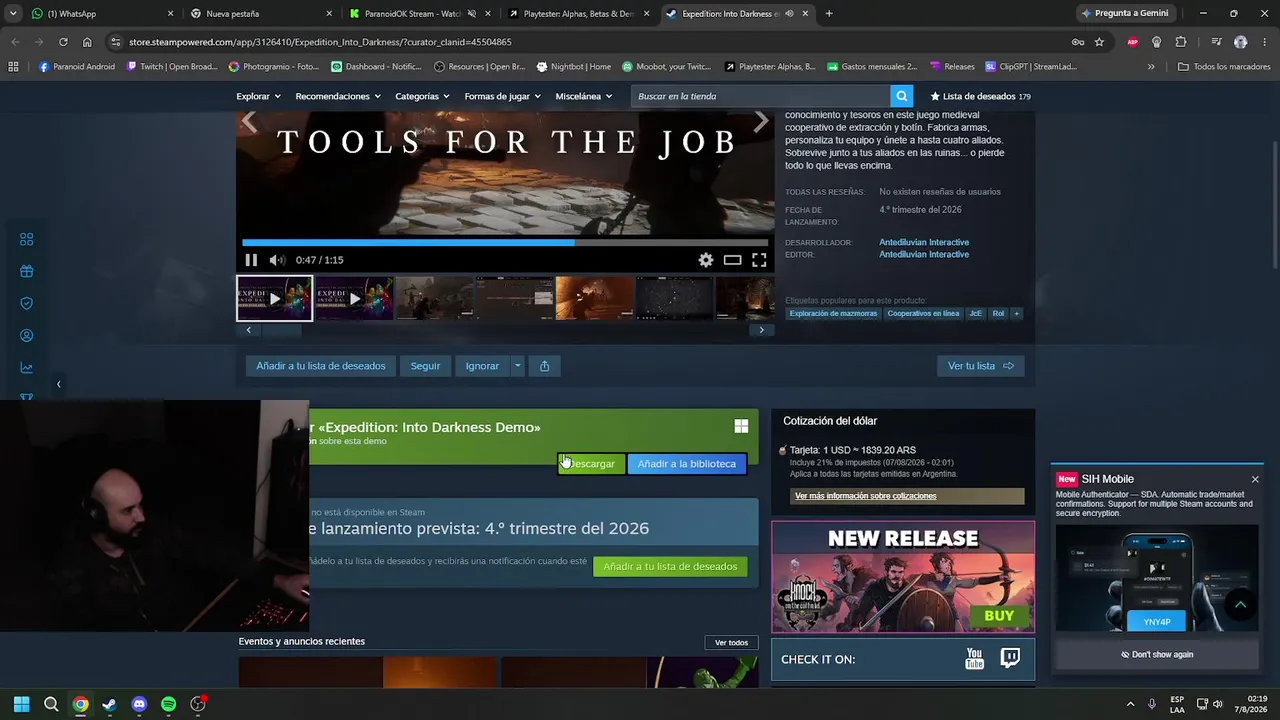Select the second trailer thumbnail

(354, 298)
